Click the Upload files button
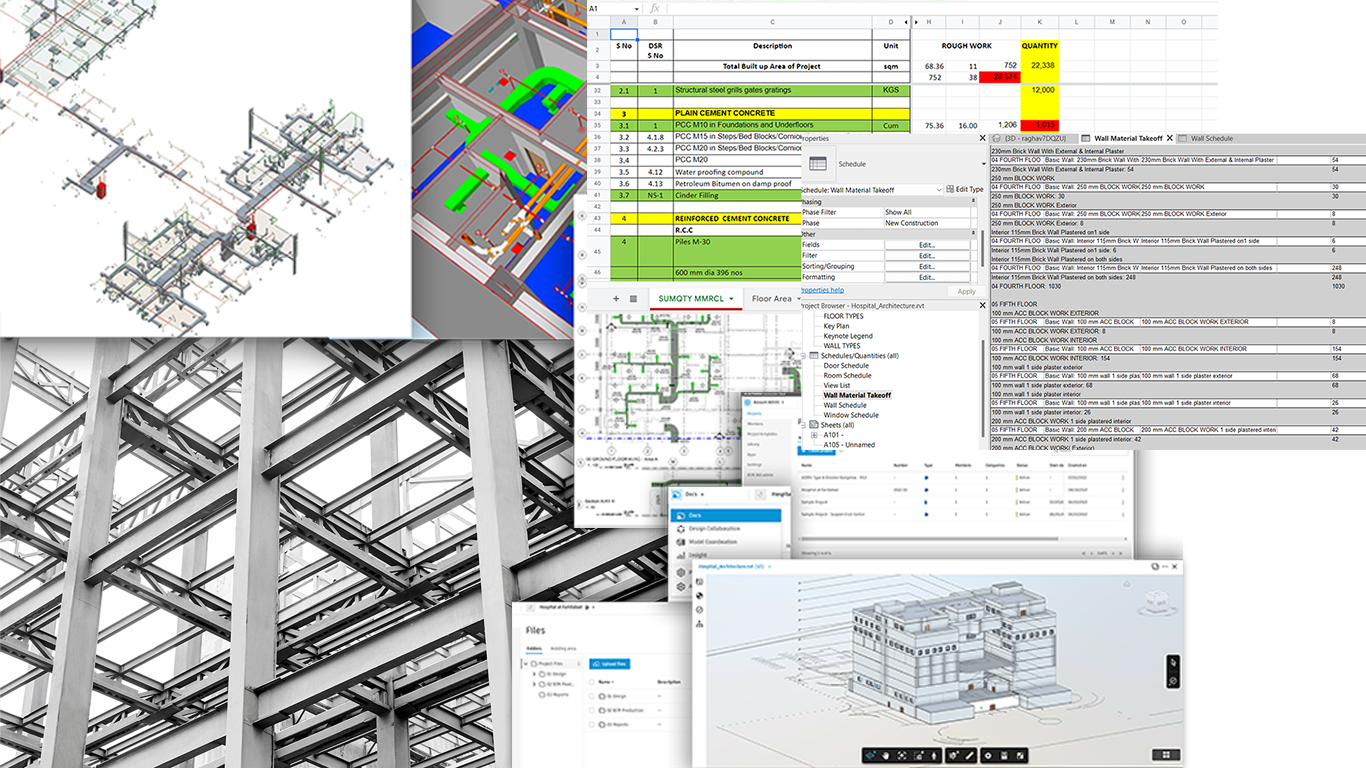 609,664
